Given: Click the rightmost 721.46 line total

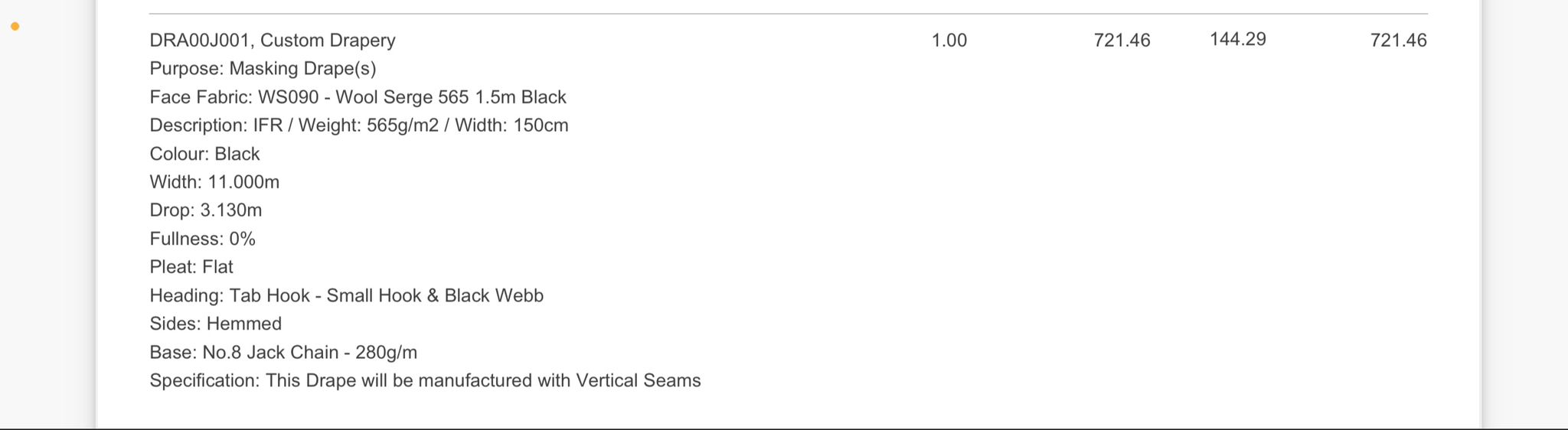Looking at the screenshot, I should click(x=1398, y=41).
